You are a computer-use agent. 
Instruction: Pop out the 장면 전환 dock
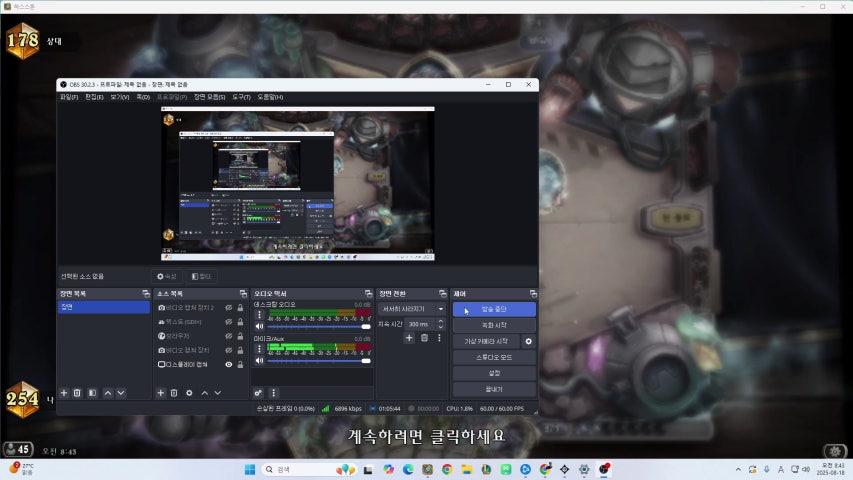coord(442,293)
